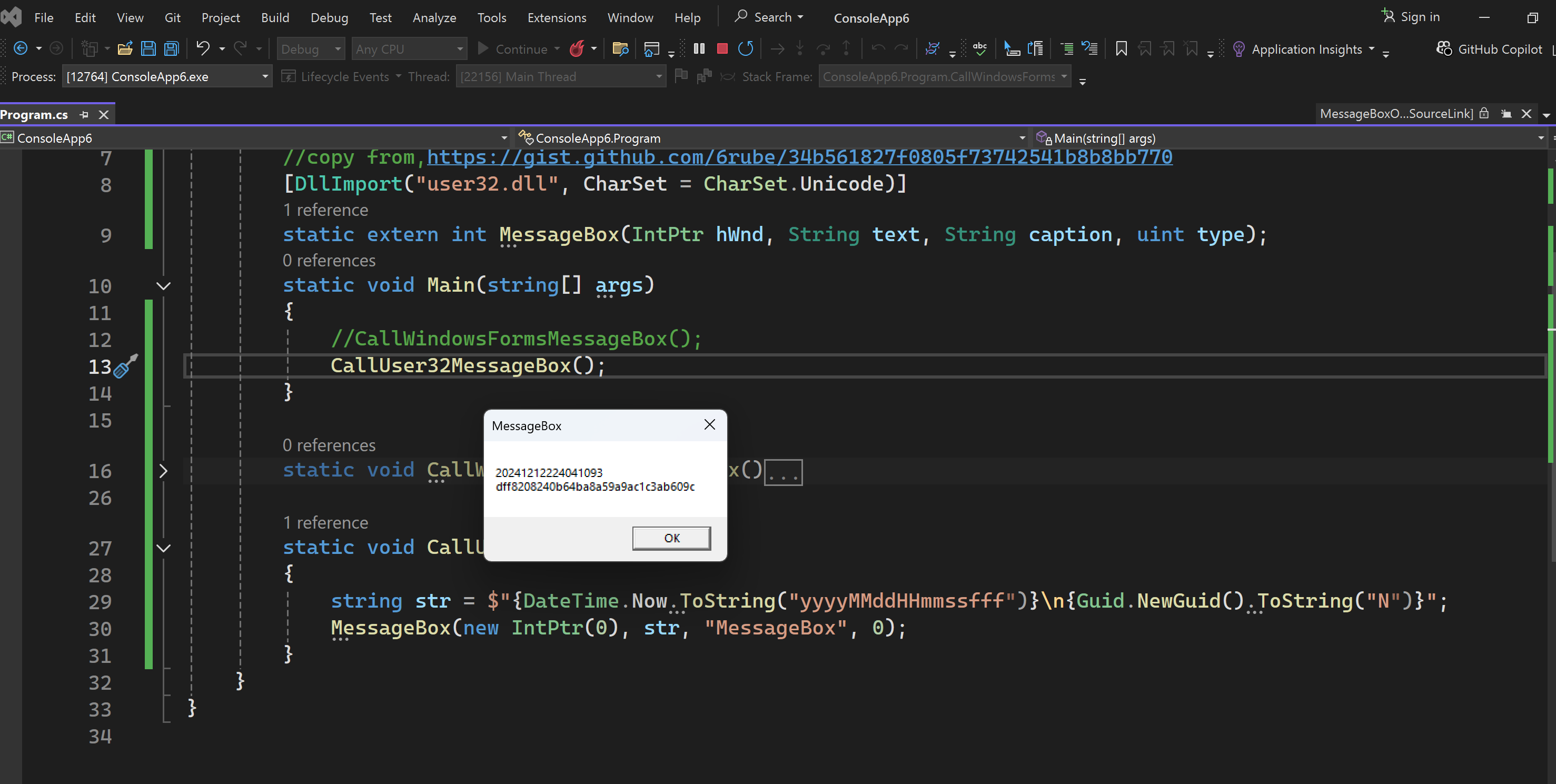Open the GitHub Copilot icon
Image resolution: width=1556 pixels, height=784 pixels.
(1444, 48)
